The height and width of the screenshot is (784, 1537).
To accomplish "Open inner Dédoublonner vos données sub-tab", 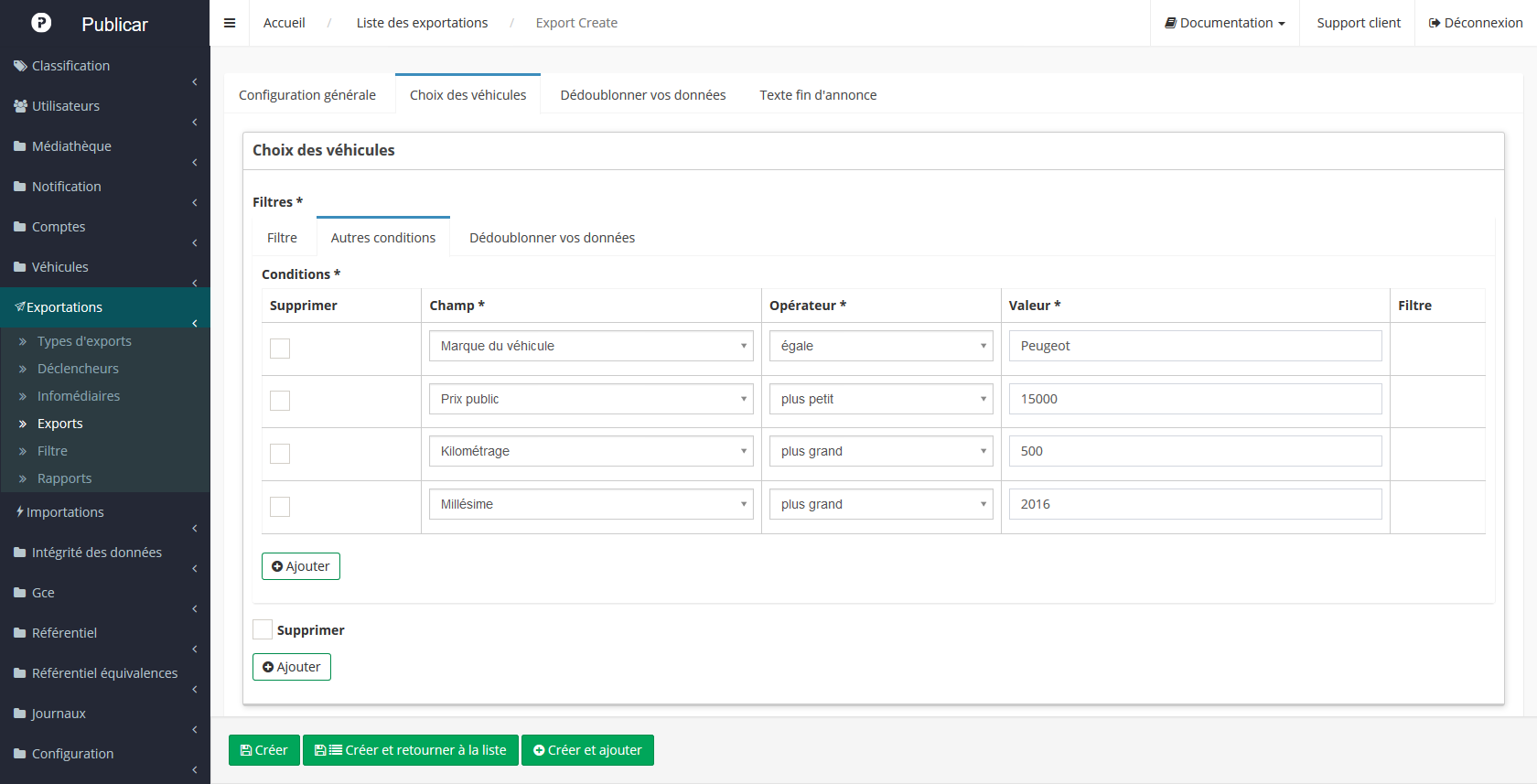I will click(x=552, y=238).
